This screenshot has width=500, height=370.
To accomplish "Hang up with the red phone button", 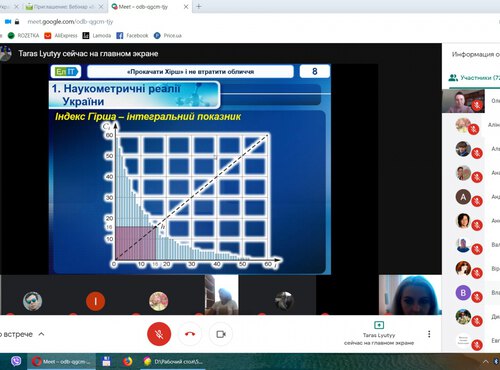I will [x=190, y=334].
